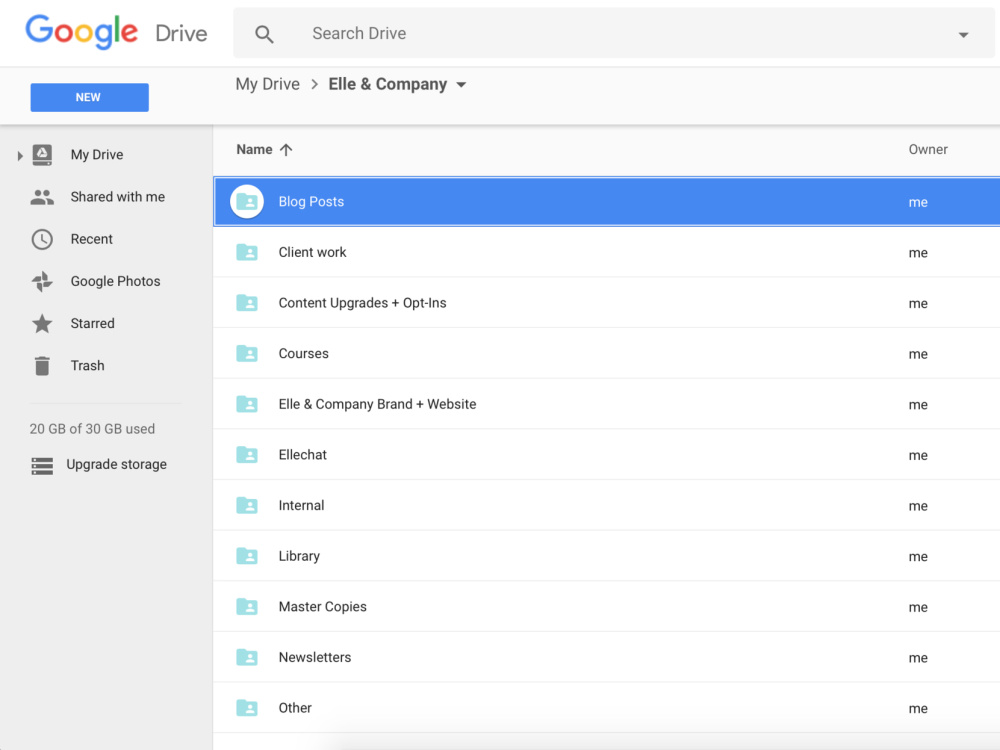Open Elle & Company folder dropdown

pyautogui.click(x=461, y=85)
